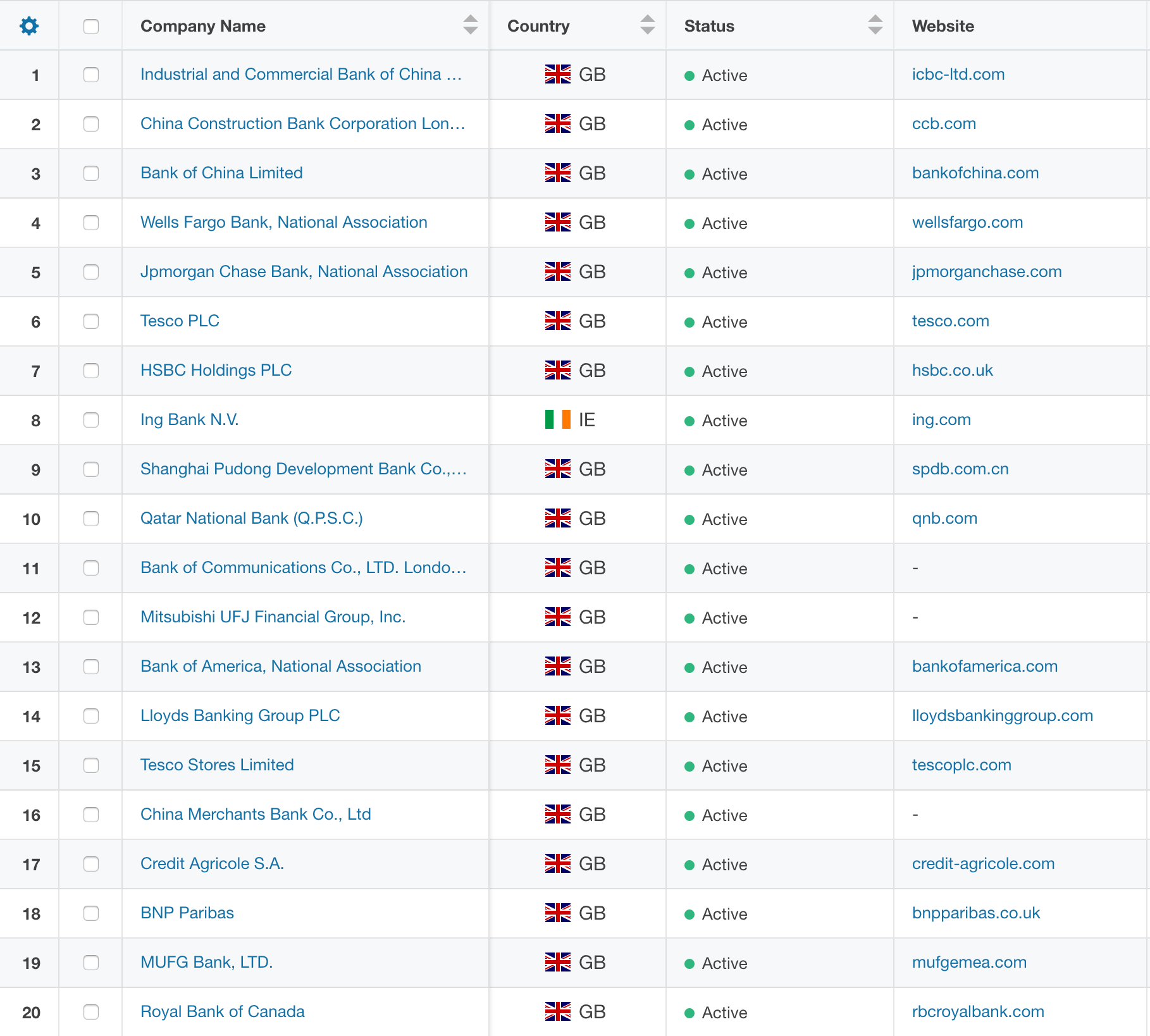Open Shanghai Pudong Development Bank link

[x=304, y=469]
